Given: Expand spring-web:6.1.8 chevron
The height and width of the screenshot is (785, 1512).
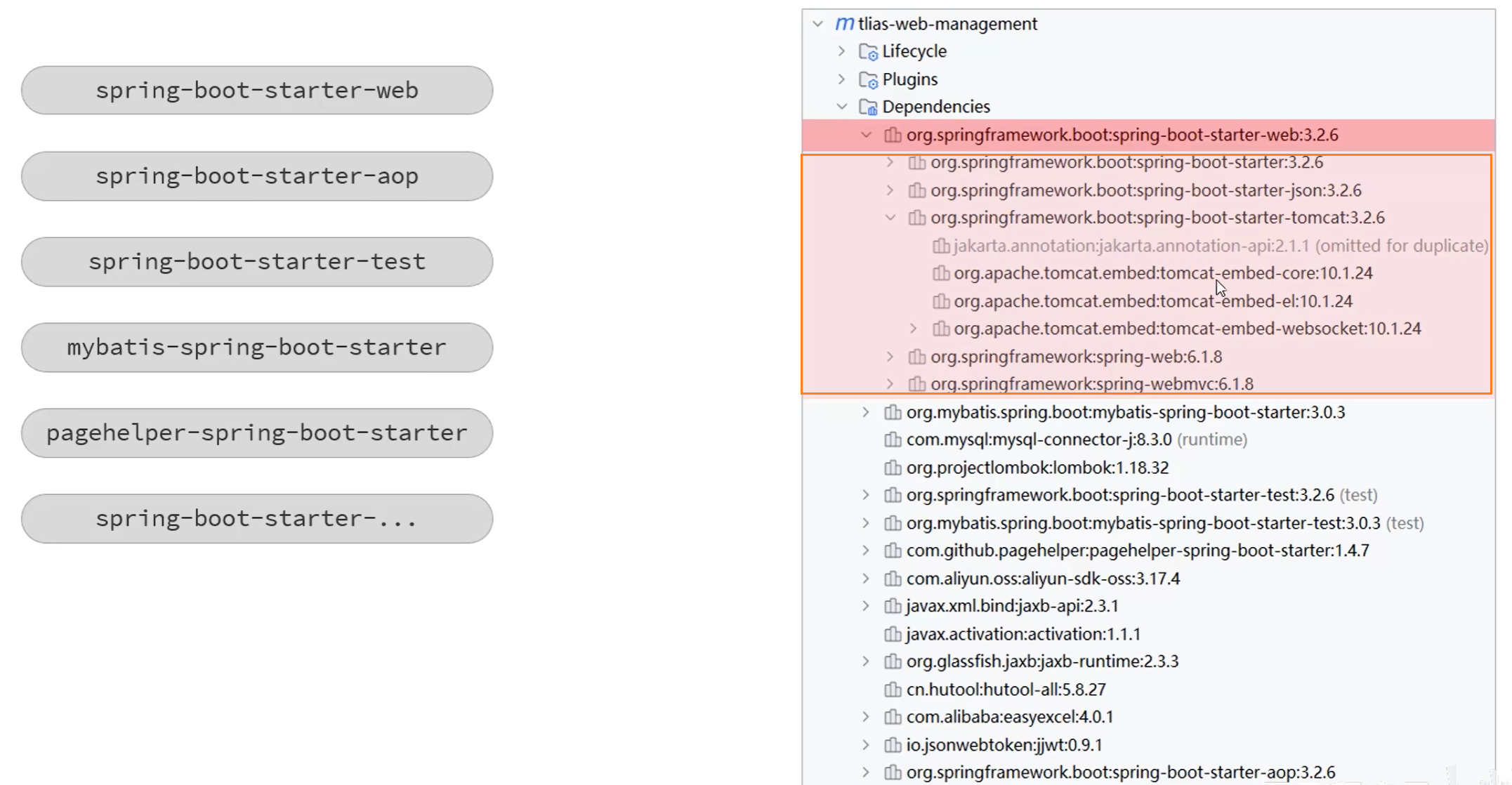Looking at the screenshot, I should (x=890, y=357).
